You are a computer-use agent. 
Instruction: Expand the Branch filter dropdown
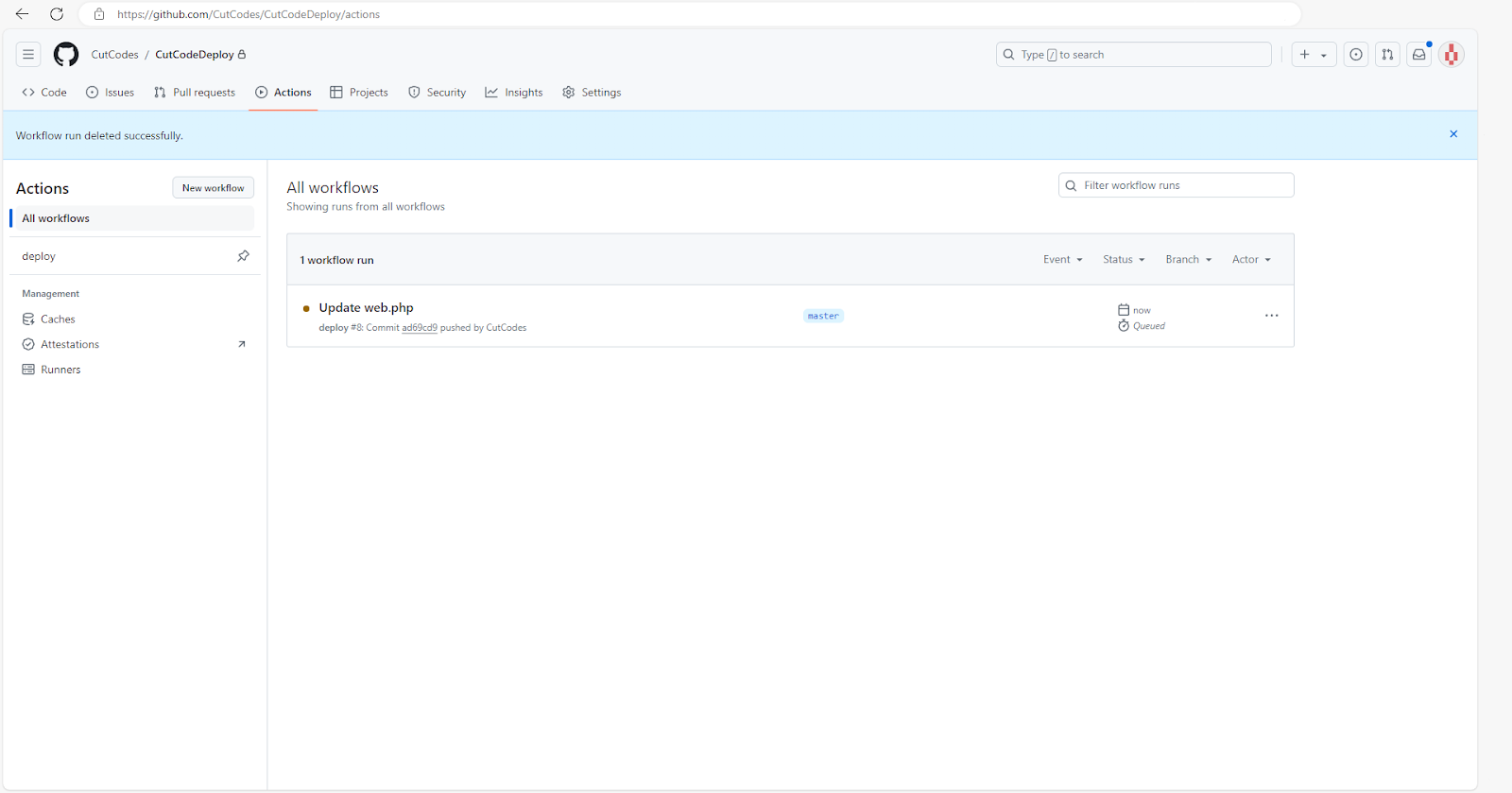coord(1188,260)
